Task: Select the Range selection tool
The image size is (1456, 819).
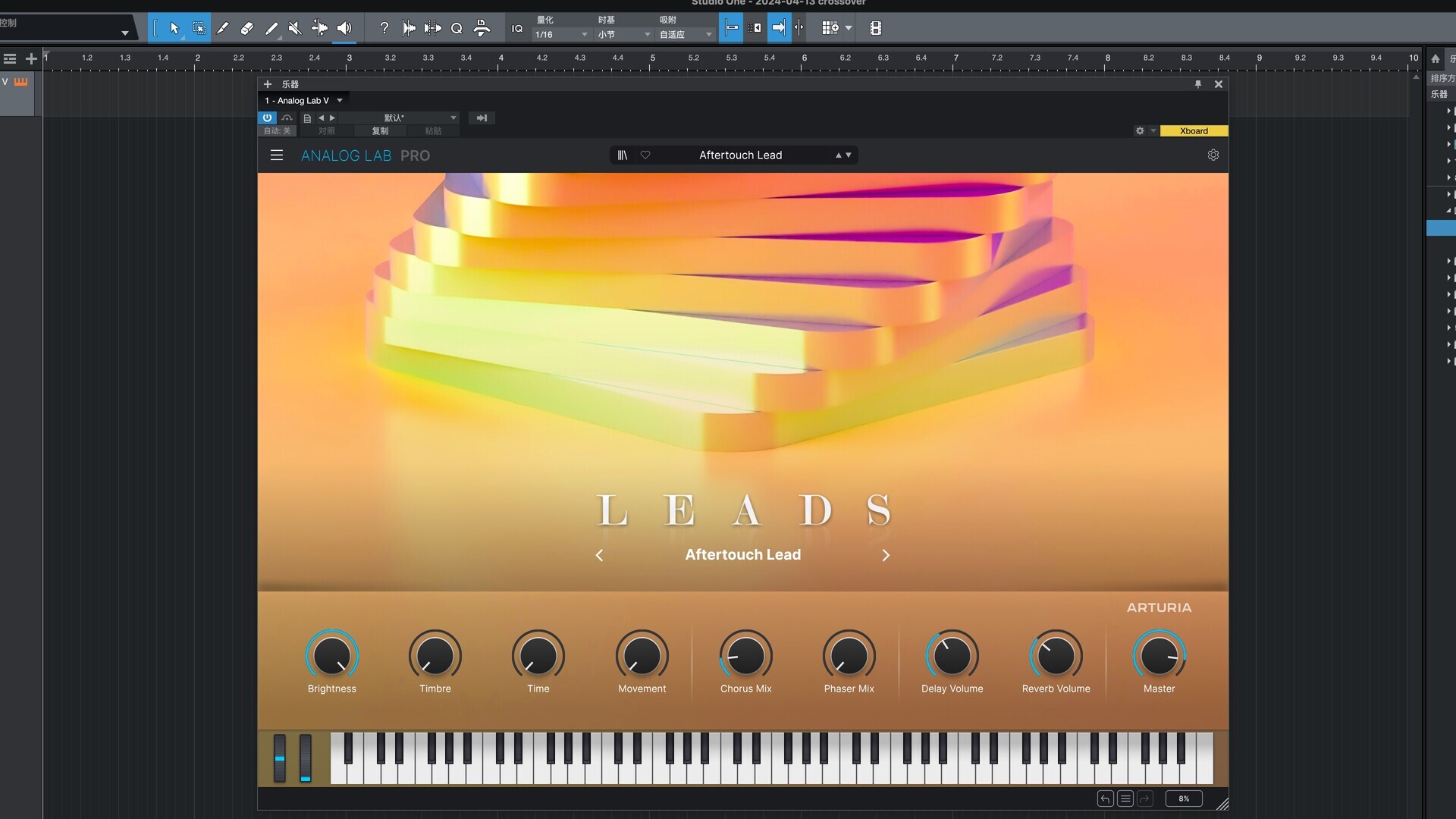Action: [x=199, y=28]
